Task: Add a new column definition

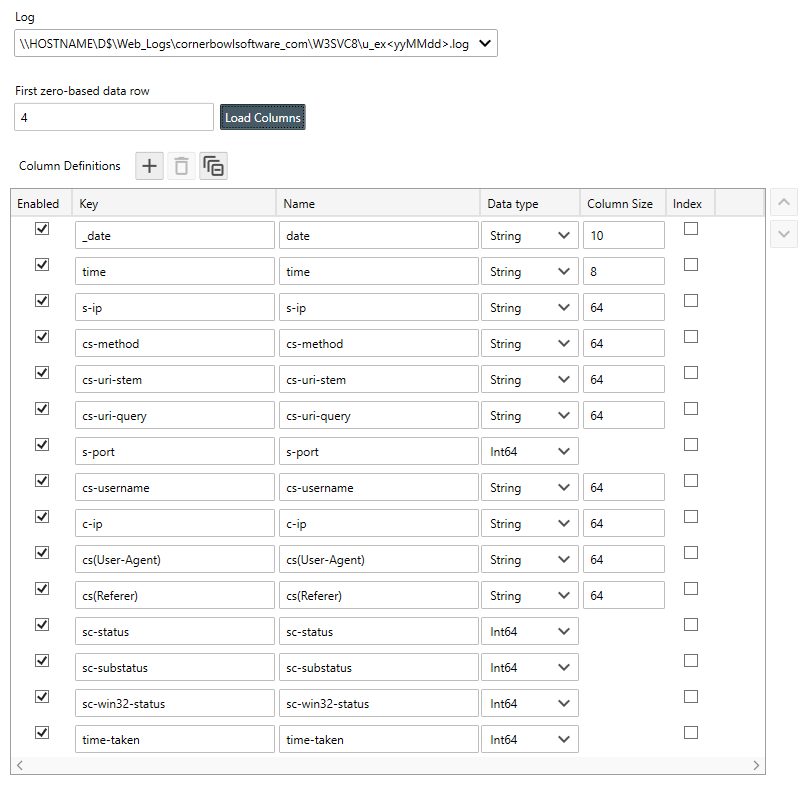Action: [x=148, y=166]
